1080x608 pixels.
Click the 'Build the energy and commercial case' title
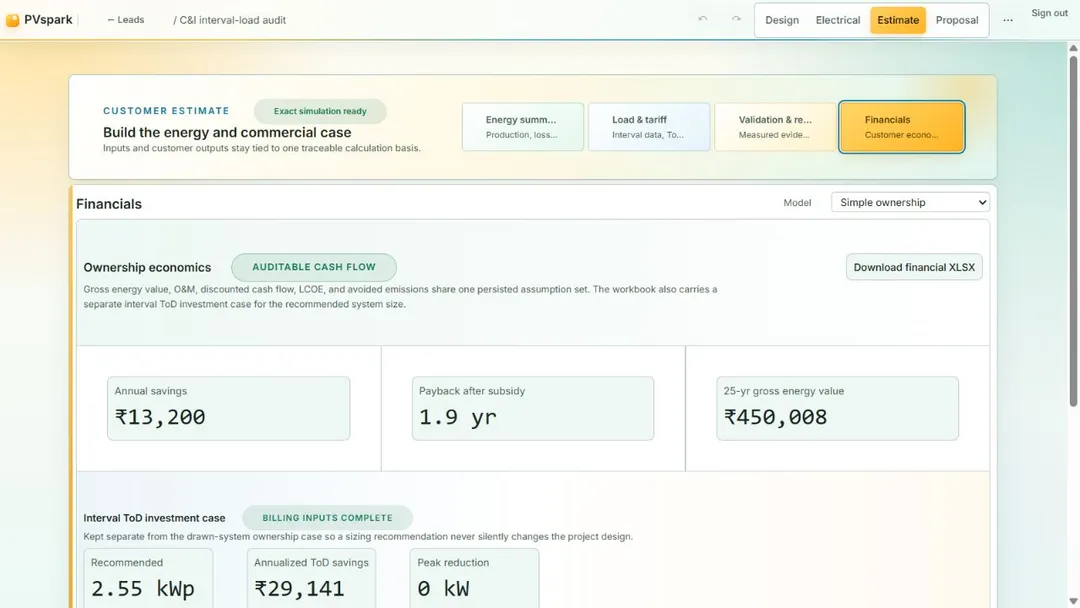point(227,132)
